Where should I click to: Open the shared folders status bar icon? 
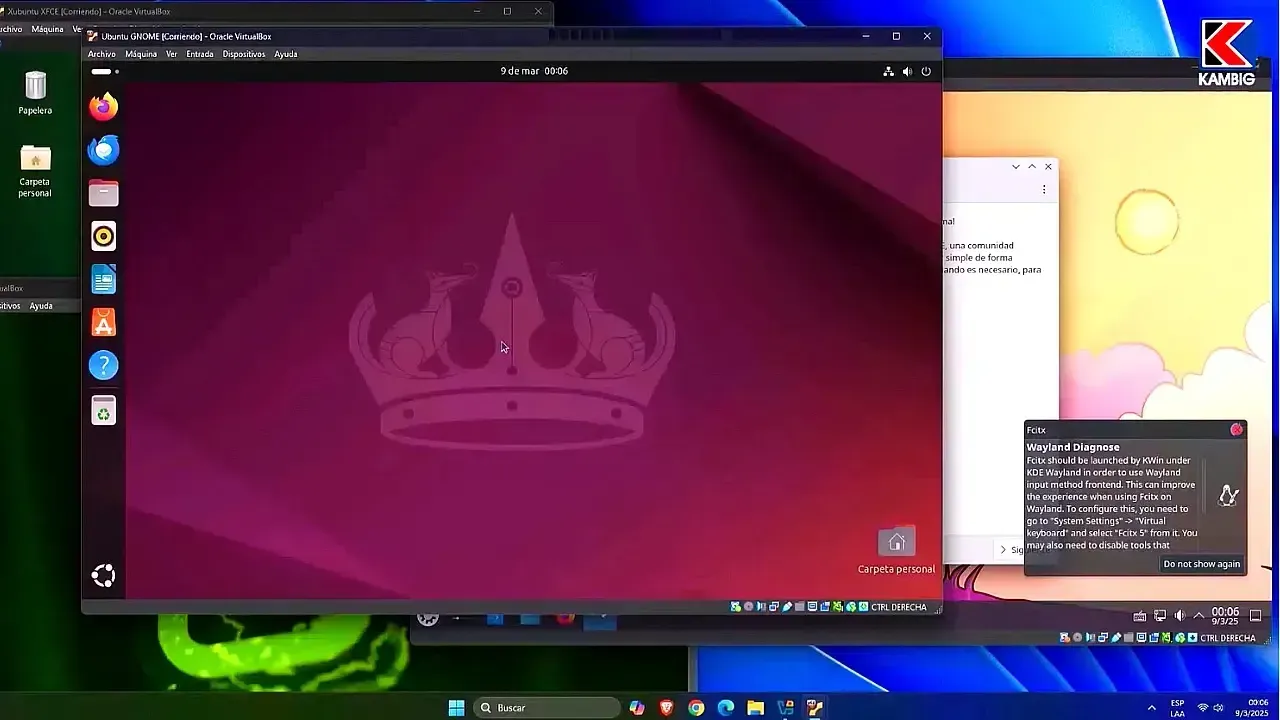click(800, 606)
